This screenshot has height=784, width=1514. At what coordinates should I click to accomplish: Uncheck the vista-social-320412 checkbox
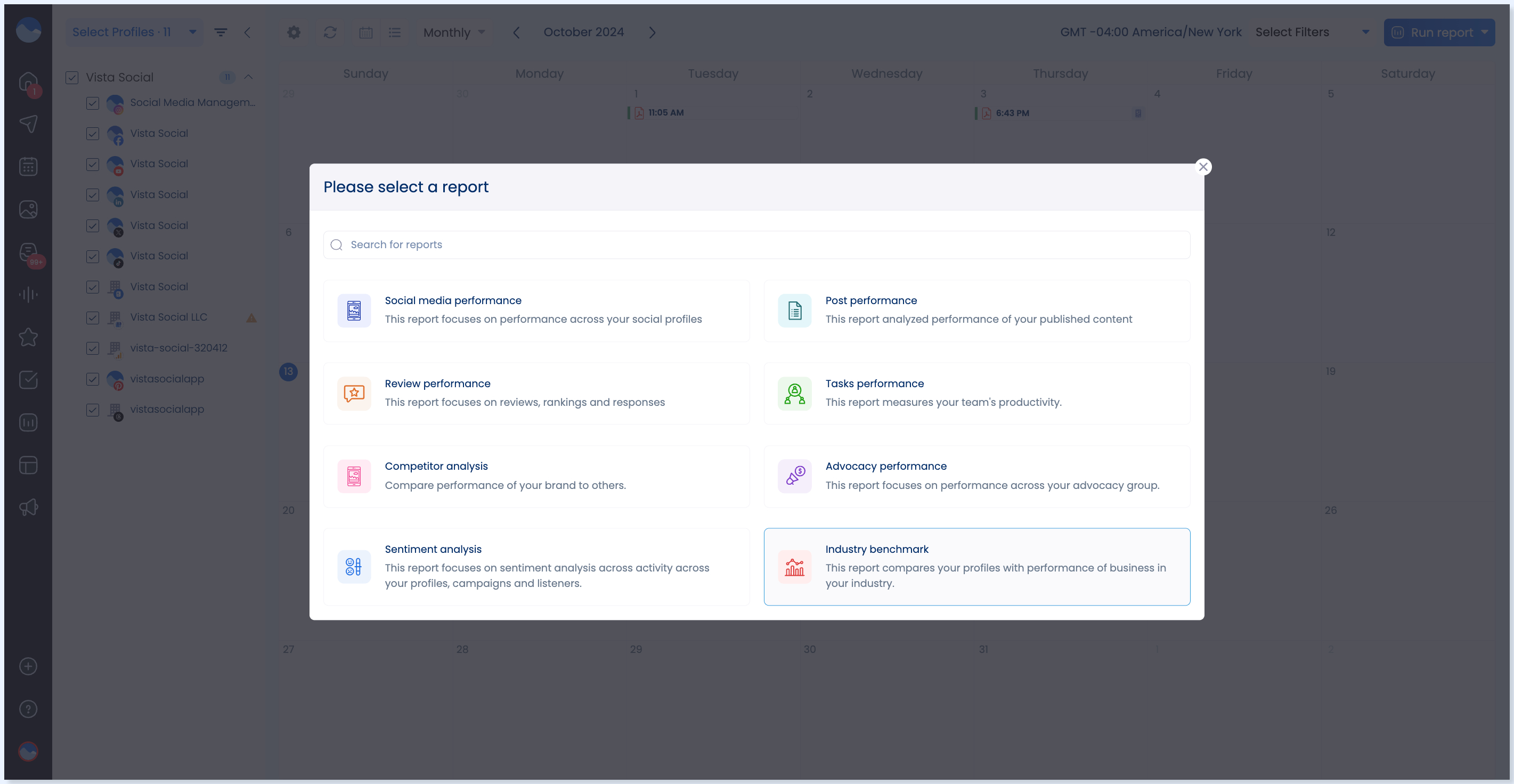(92, 348)
